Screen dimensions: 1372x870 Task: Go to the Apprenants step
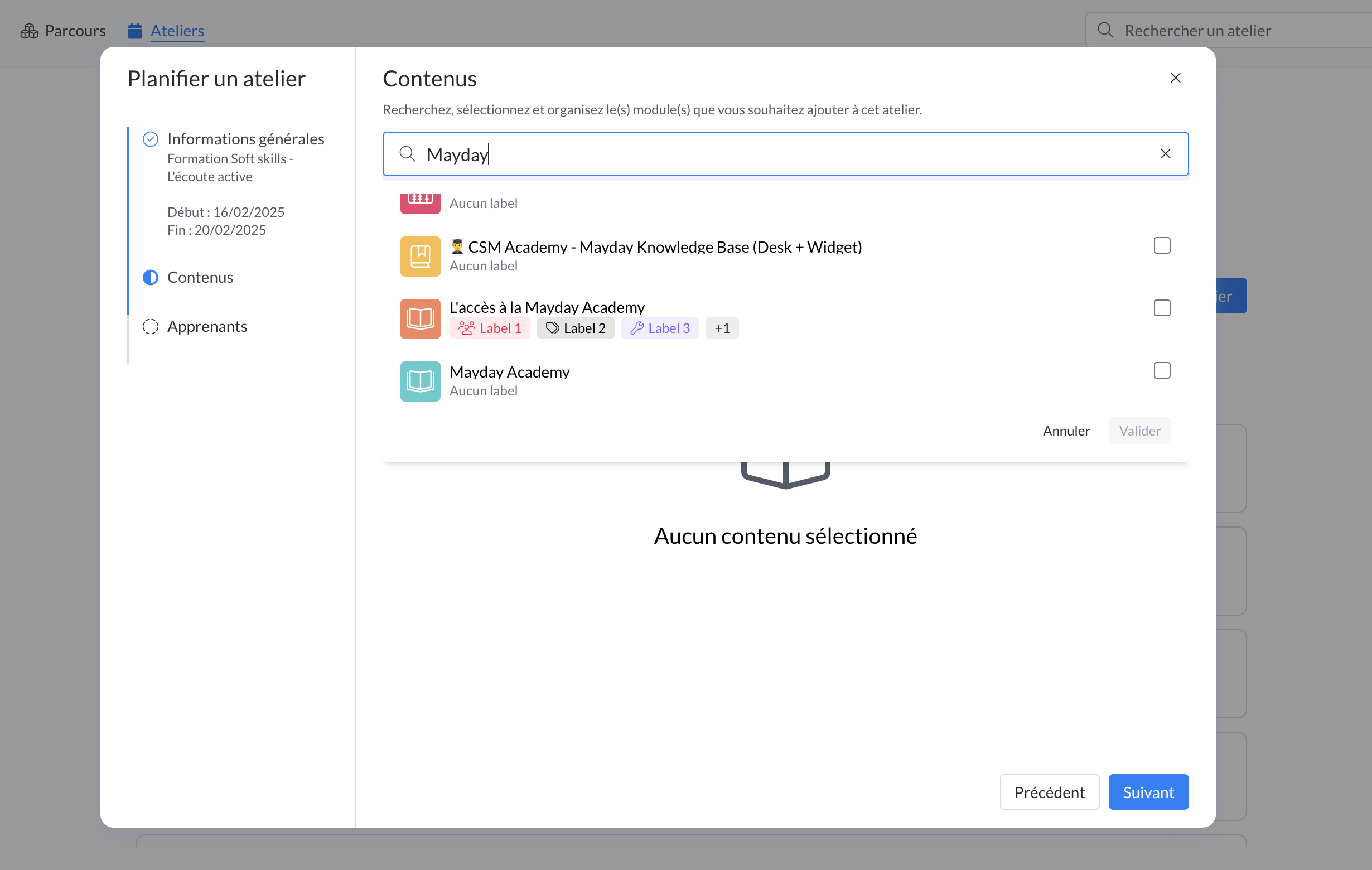coord(207,326)
